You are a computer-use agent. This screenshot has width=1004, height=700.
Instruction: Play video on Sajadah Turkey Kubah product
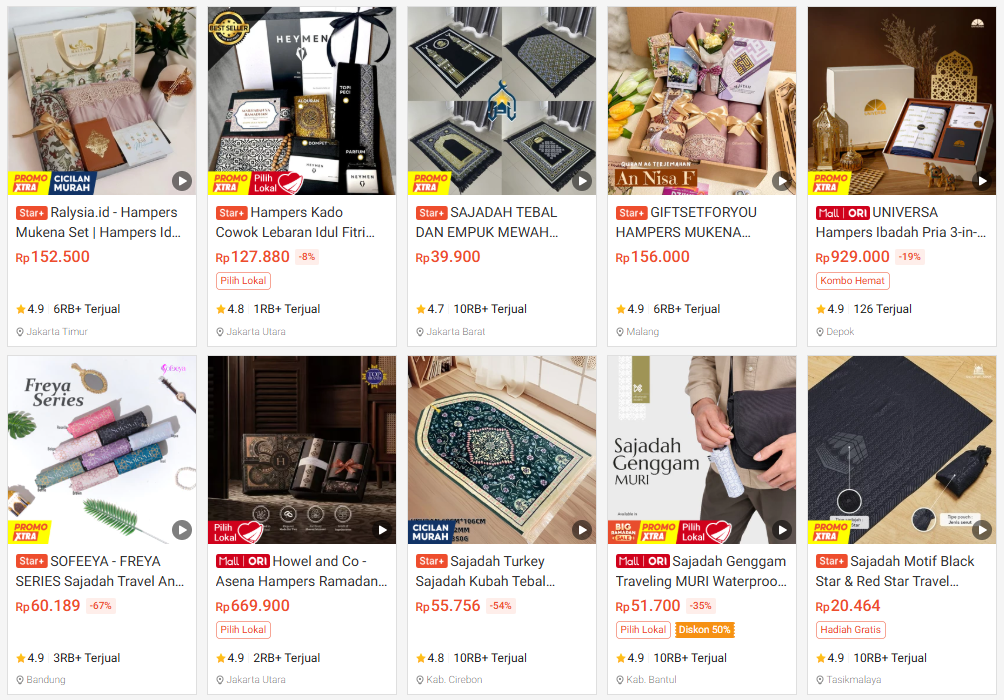(581, 530)
